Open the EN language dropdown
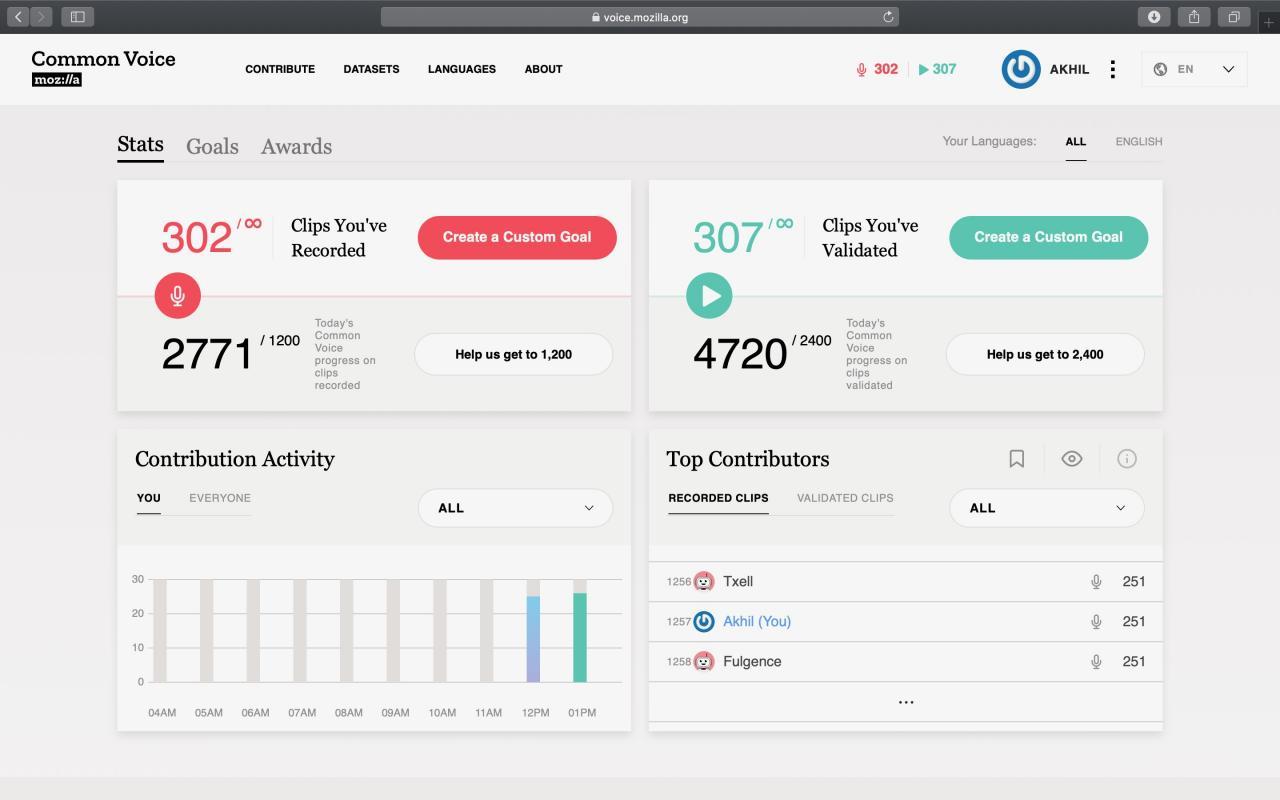This screenshot has width=1280, height=800. tap(1194, 69)
